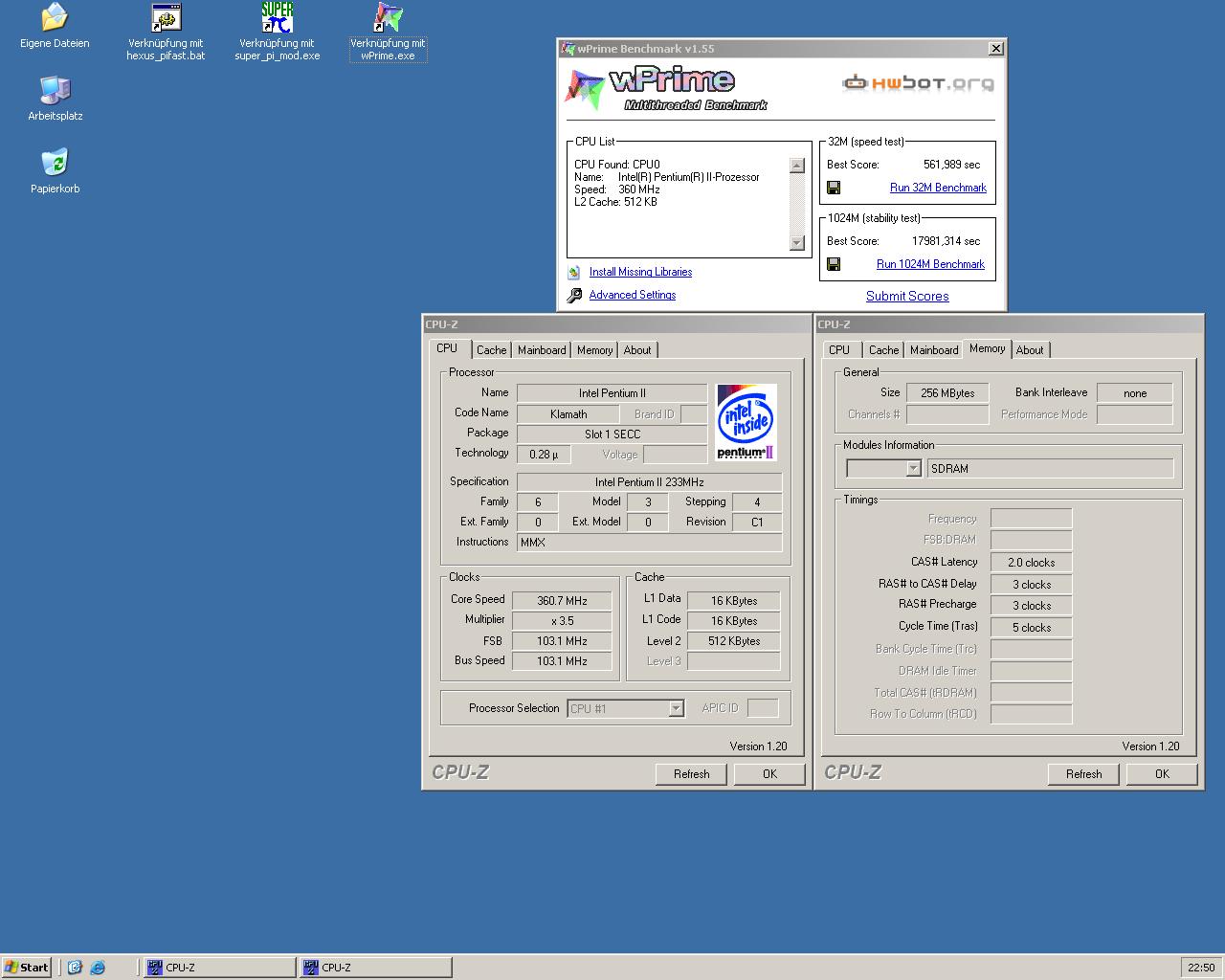Click the Specification field Intel Pentium II 233MHz
The width and height of the screenshot is (1225, 980).
(649, 482)
